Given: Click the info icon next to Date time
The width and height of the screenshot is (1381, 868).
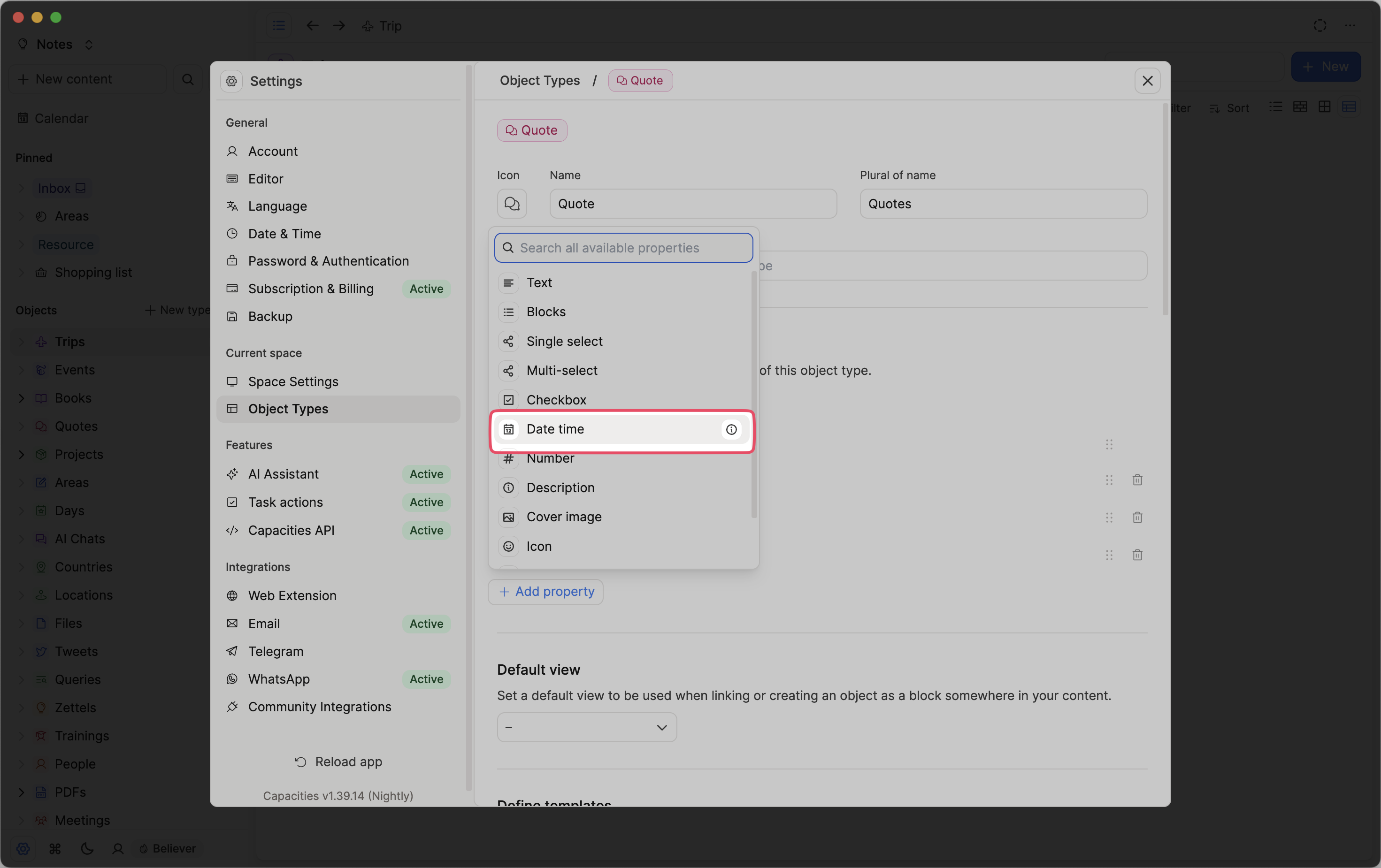Looking at the screenshot, I should (731, 429).
